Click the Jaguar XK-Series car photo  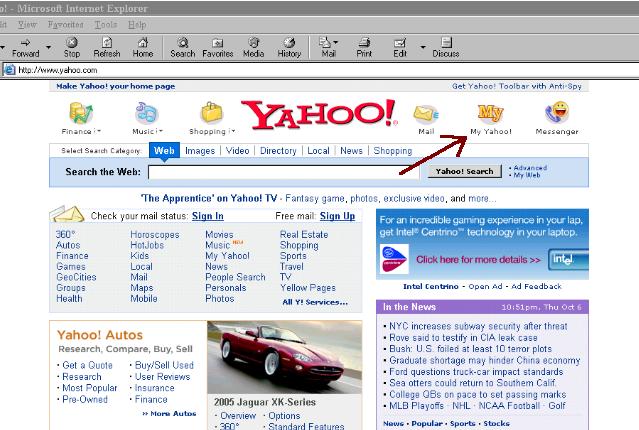coord(284,357)
